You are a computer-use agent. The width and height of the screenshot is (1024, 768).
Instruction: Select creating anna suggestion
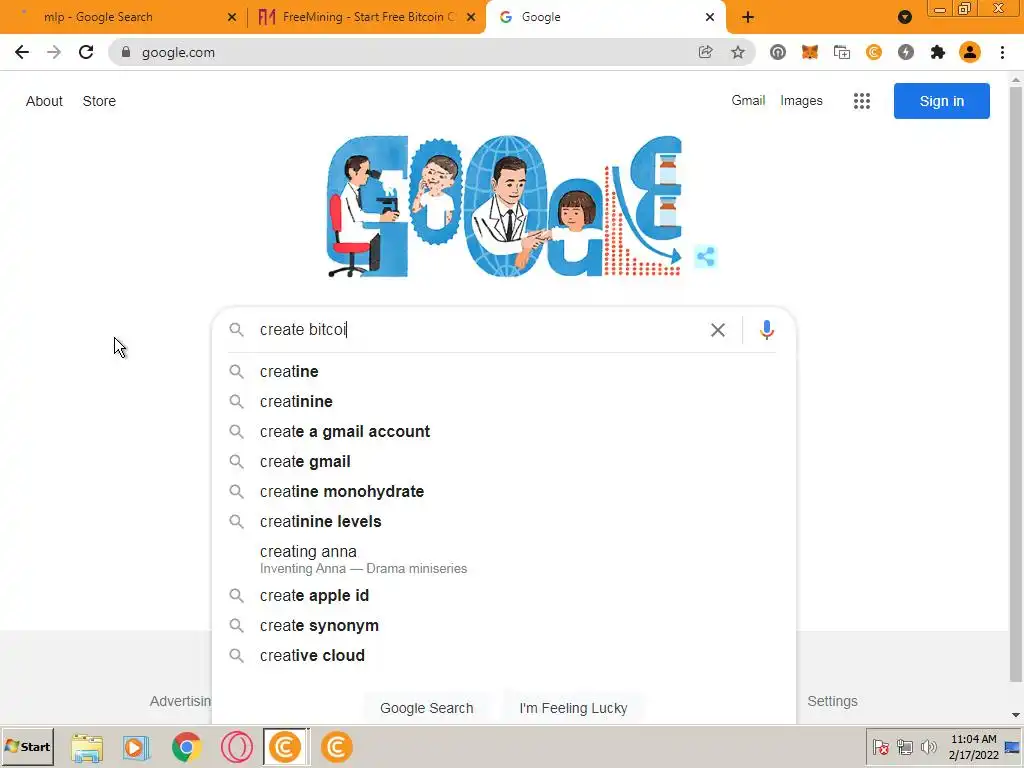point(504,559)
